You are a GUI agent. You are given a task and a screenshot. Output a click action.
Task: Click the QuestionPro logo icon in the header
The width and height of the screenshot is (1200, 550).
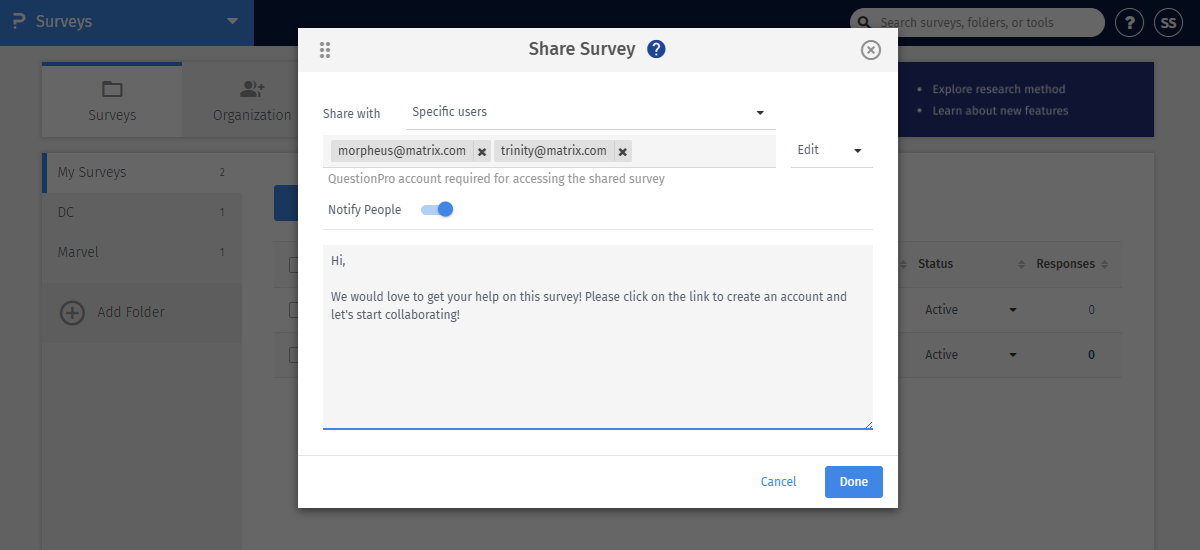click(x=19, y=21)
